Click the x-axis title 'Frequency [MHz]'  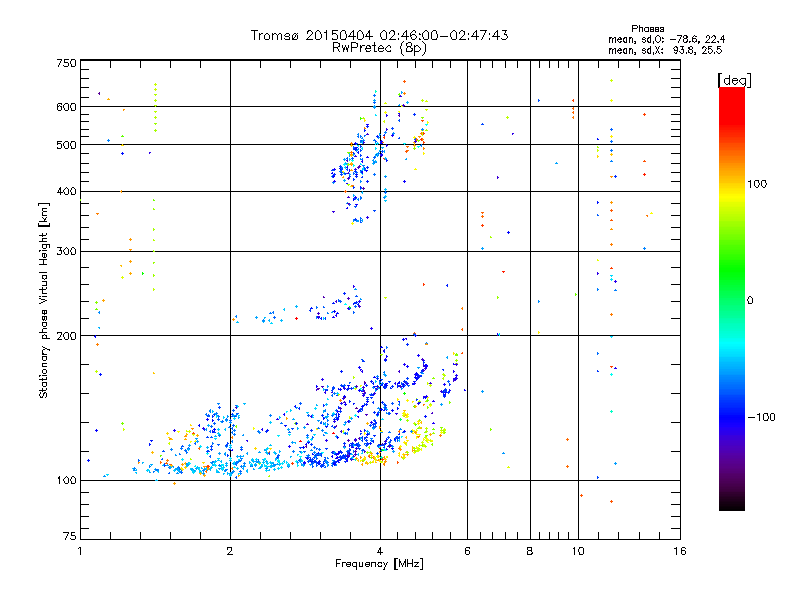tap(379, 564)
